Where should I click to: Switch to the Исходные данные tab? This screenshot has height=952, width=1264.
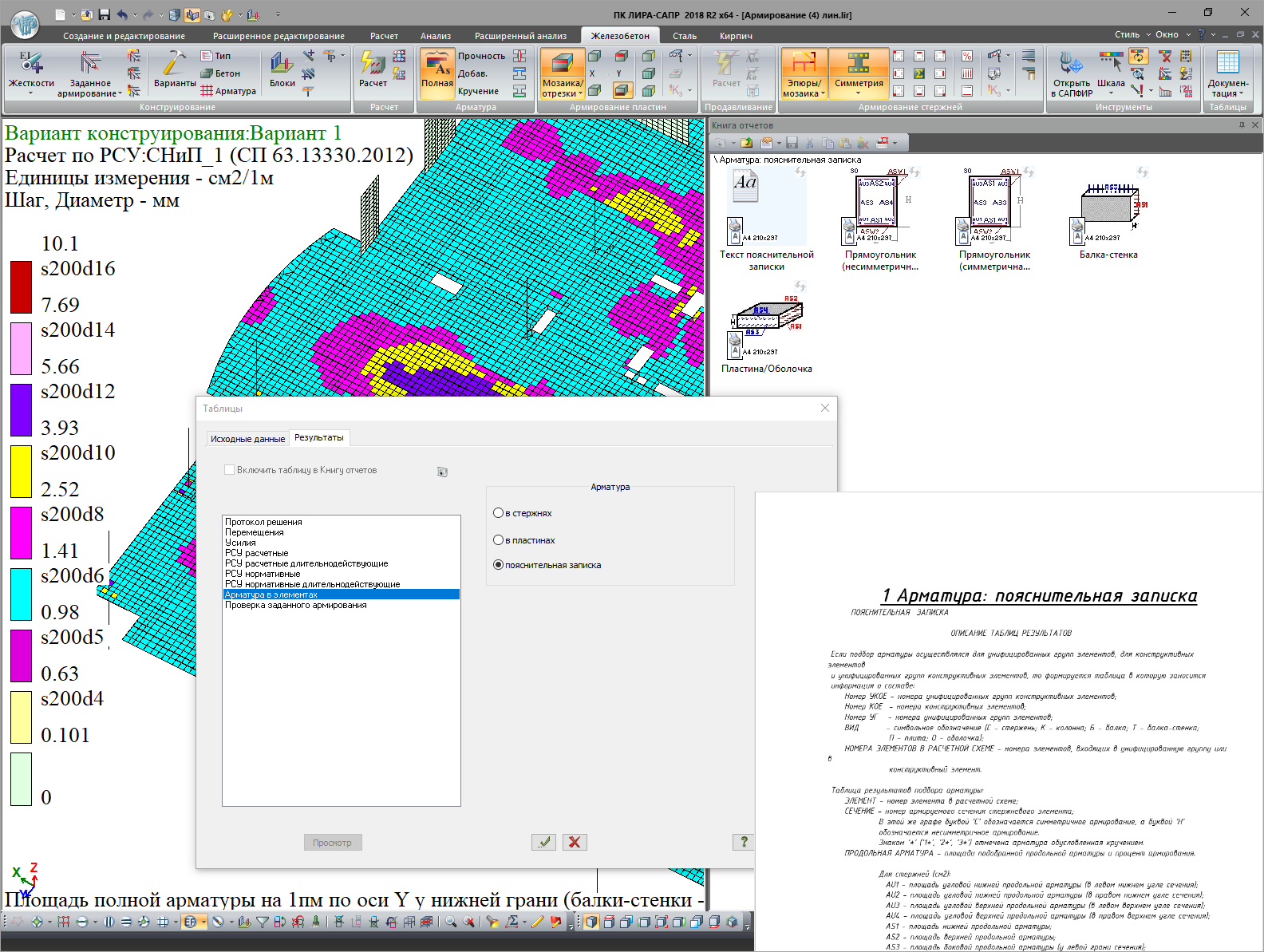coord(247,439)
